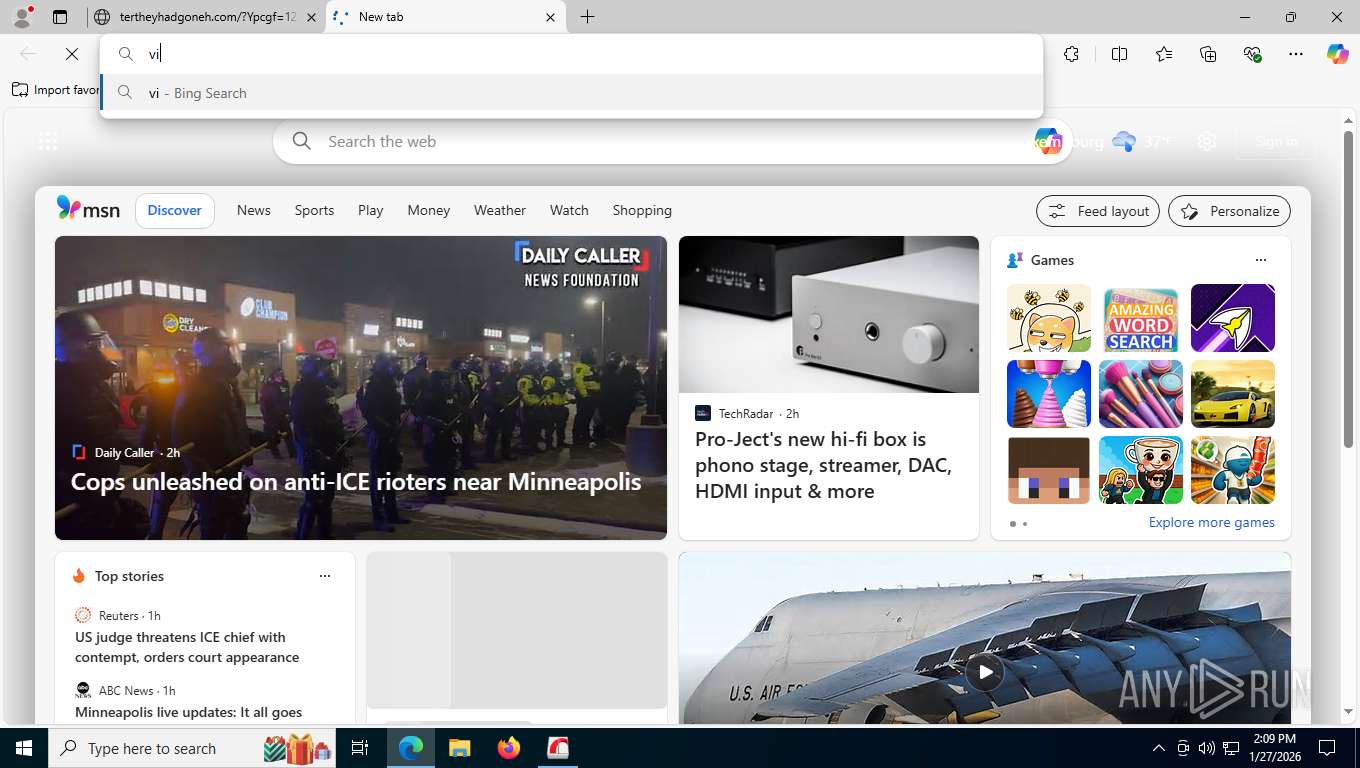Close the tertheyhadgoneh.com tab
The image size is (1360, 768).
(x=311, y=17)
